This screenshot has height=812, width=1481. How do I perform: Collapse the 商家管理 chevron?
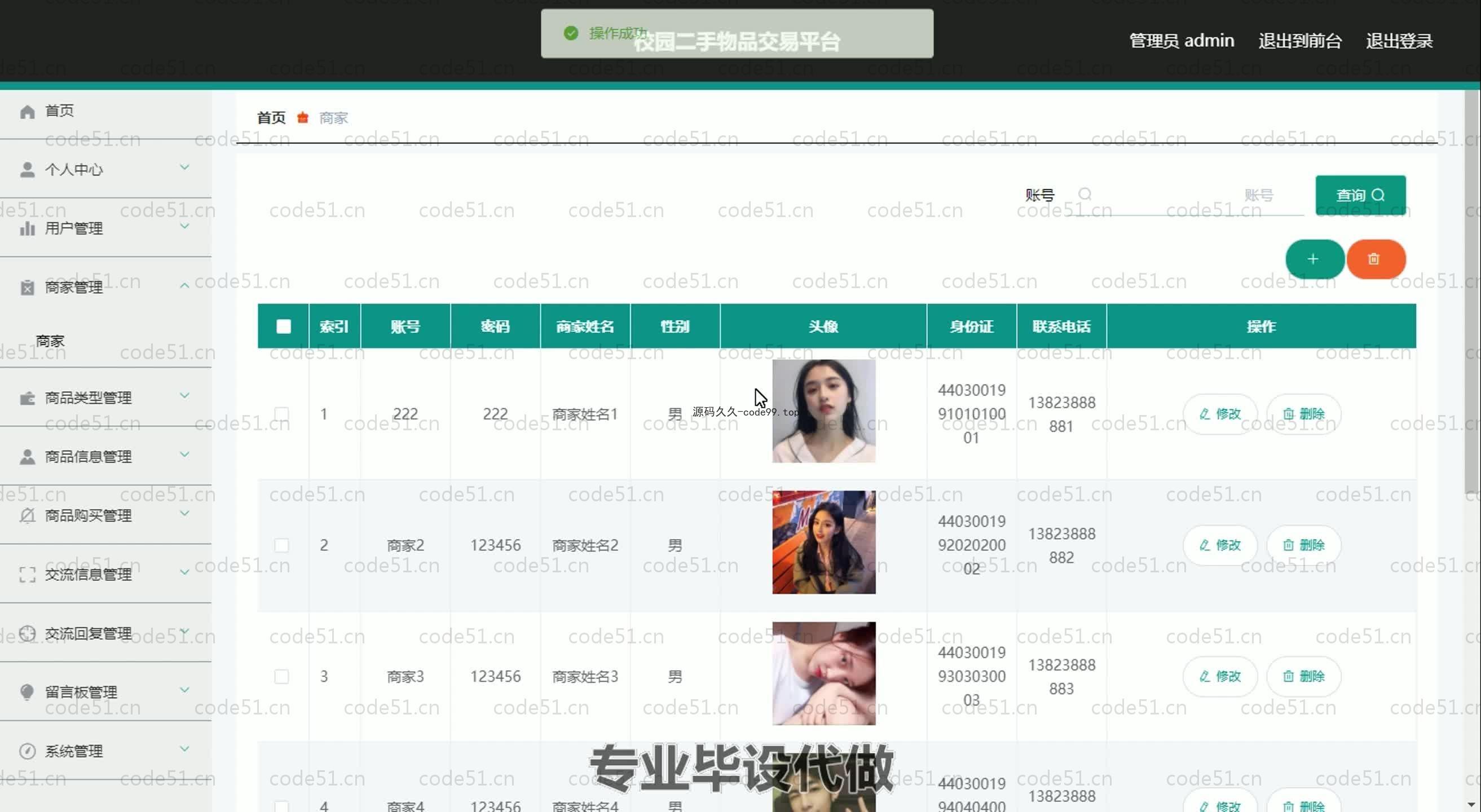[x=184, y=285]
